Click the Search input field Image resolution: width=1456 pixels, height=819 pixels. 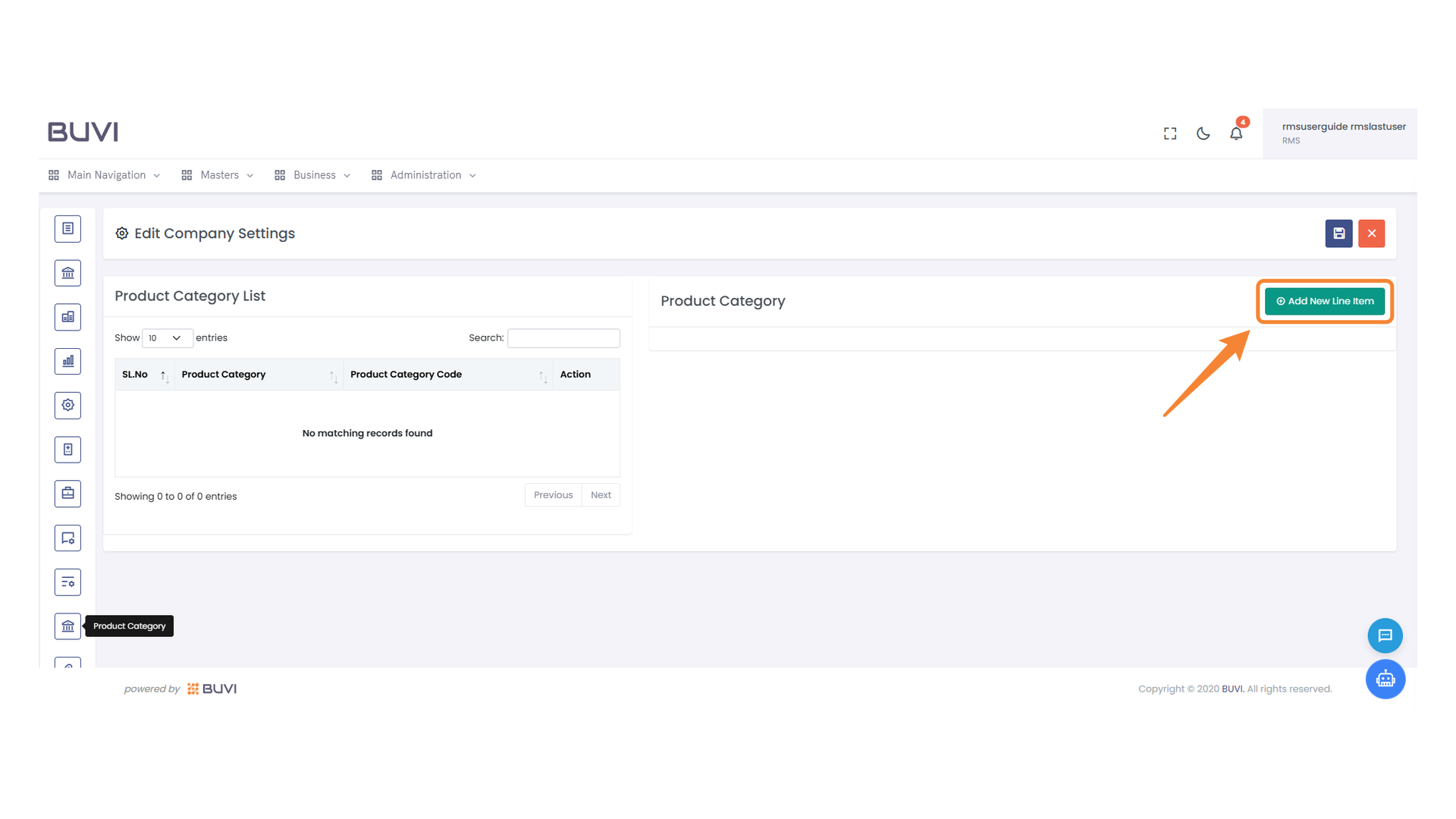point(563,338)
